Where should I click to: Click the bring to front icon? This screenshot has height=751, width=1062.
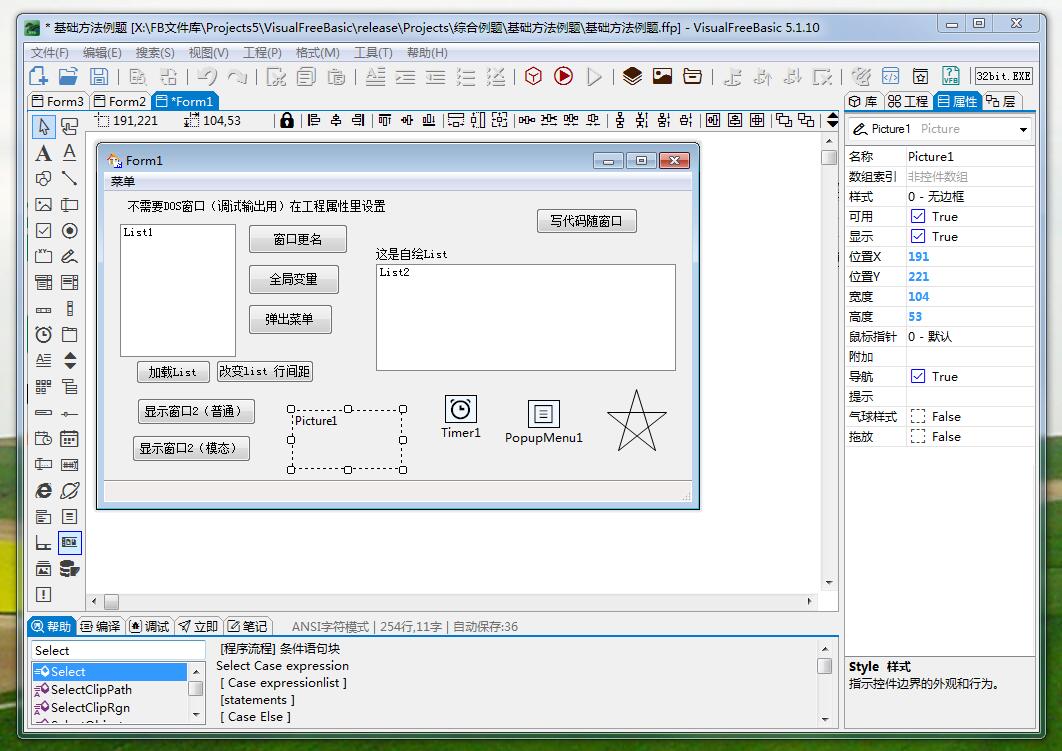784,121
